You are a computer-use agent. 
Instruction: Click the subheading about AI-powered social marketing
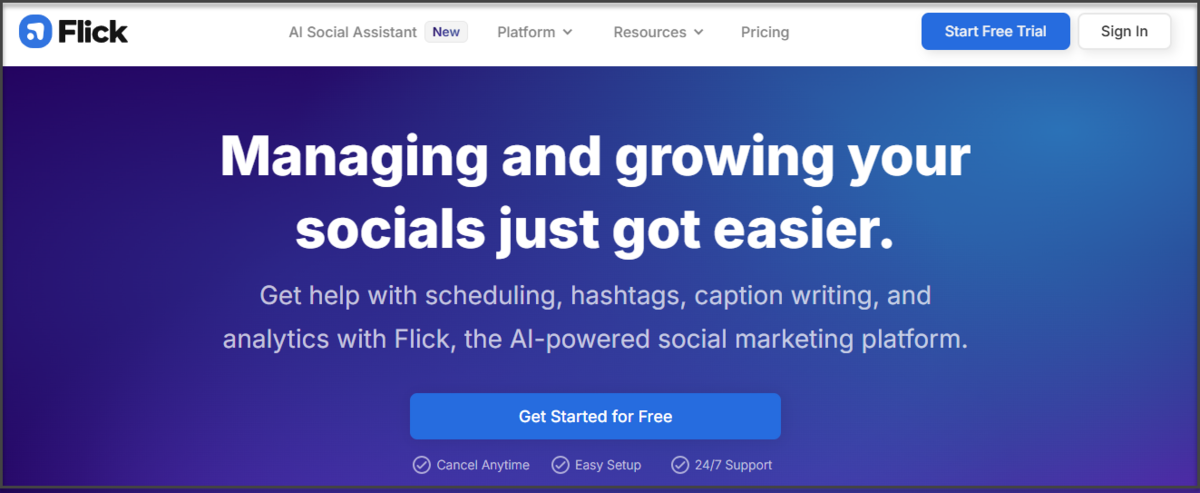pos(595,317)
